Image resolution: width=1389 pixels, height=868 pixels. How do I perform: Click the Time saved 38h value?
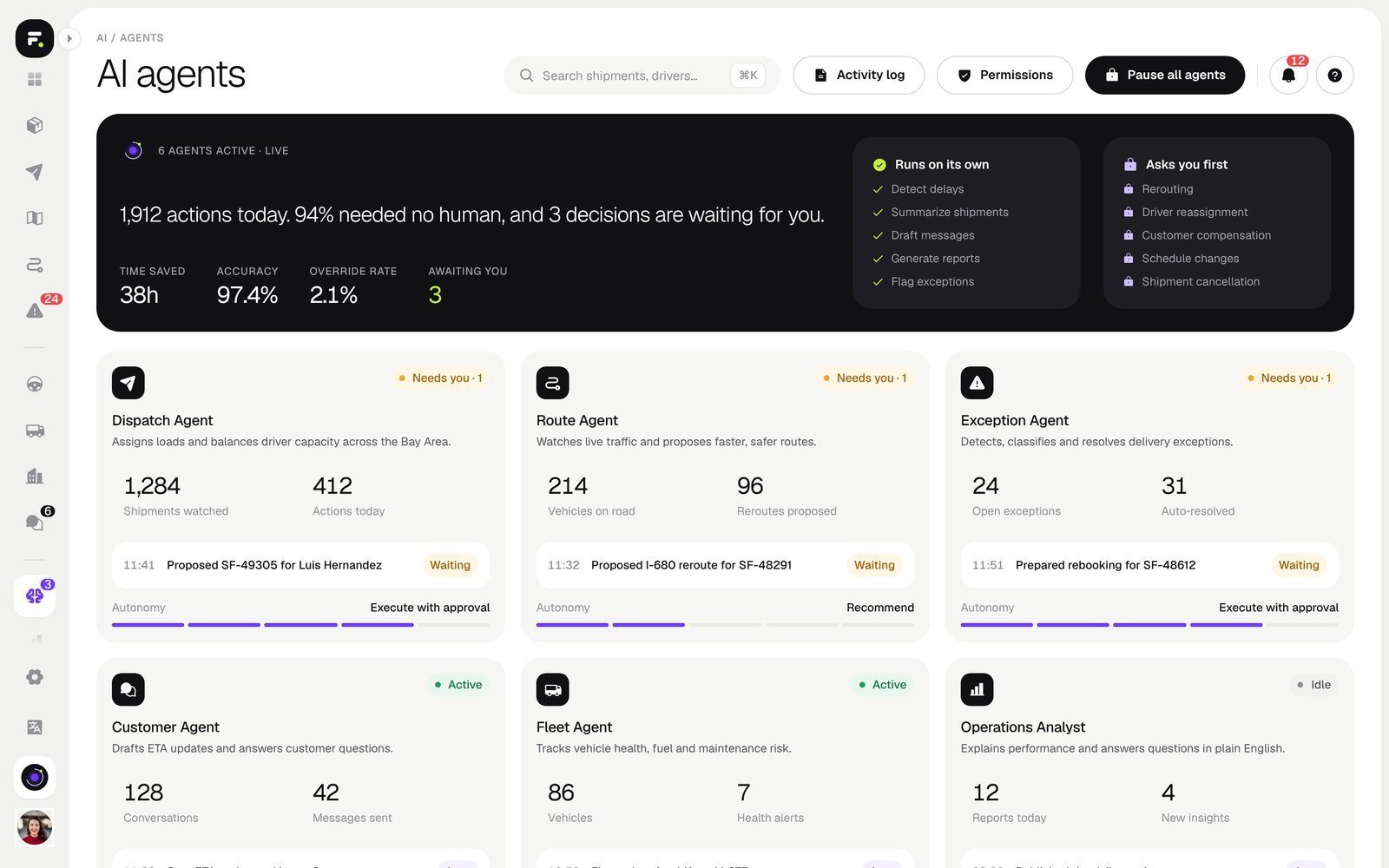(139, 295)
